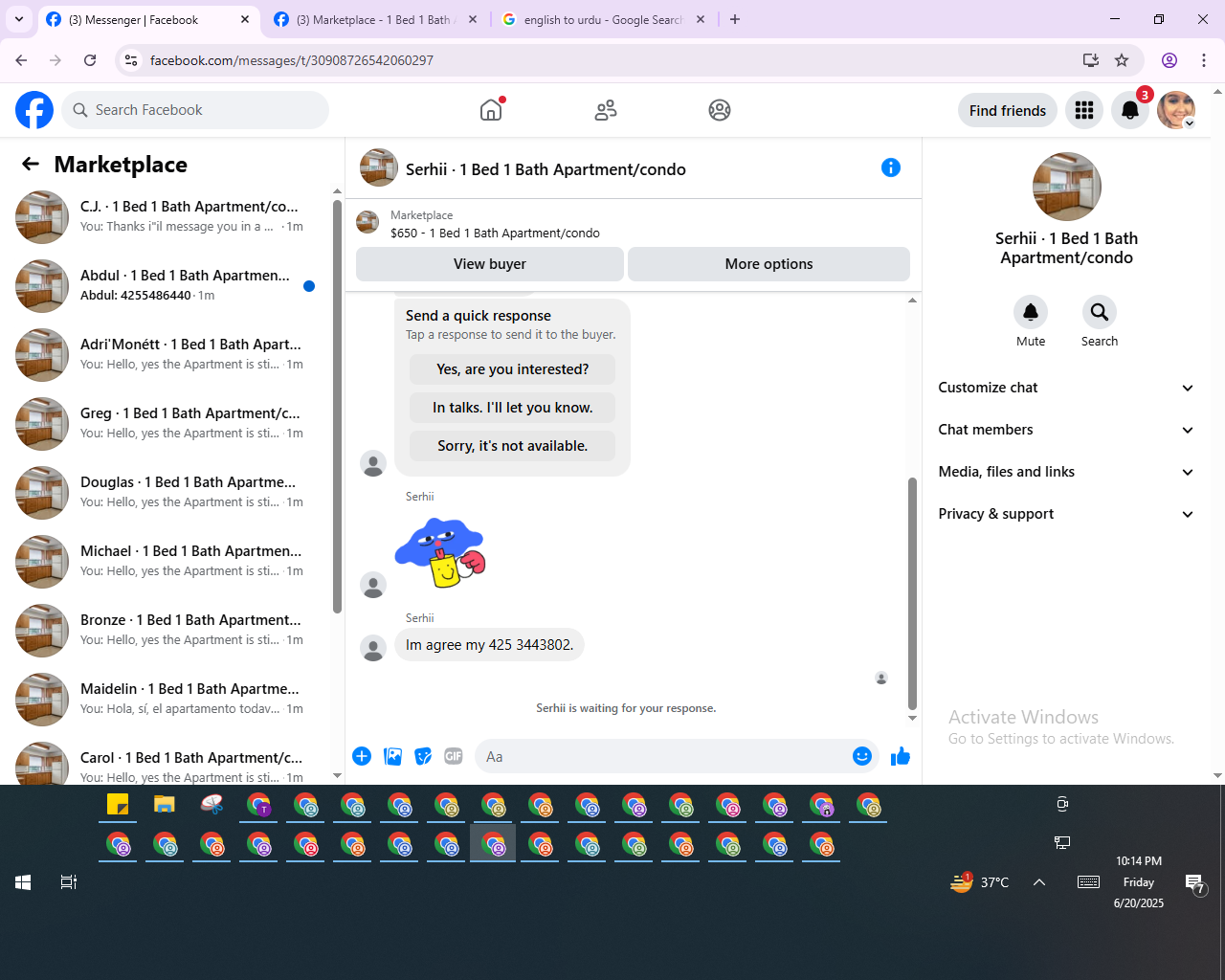Choose a sticker from the sticker icon
Image resolution: width=1225 pixels, height=980 pixels.
[423, 756]
